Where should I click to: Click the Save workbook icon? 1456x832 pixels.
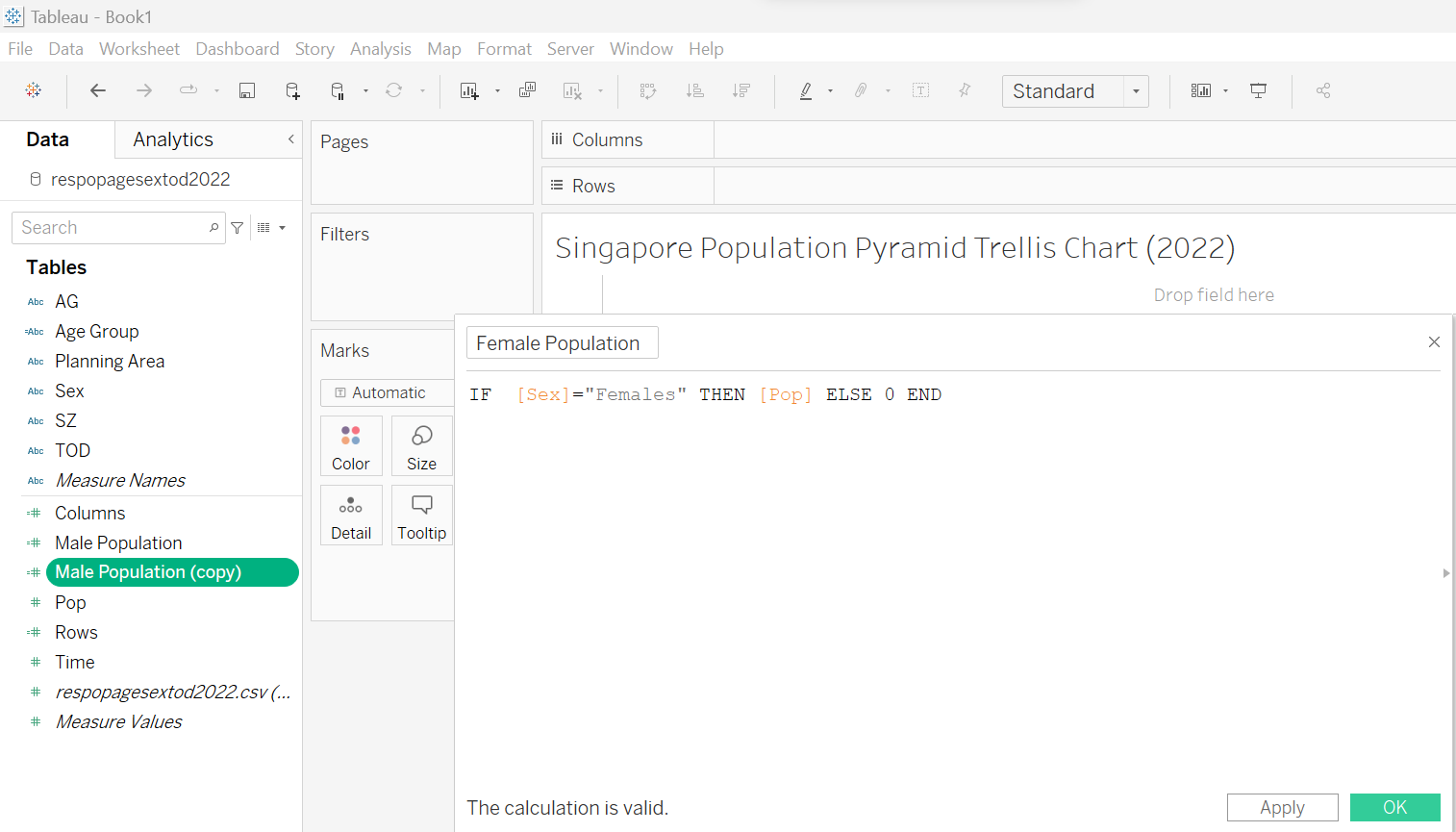click(247, 90)
